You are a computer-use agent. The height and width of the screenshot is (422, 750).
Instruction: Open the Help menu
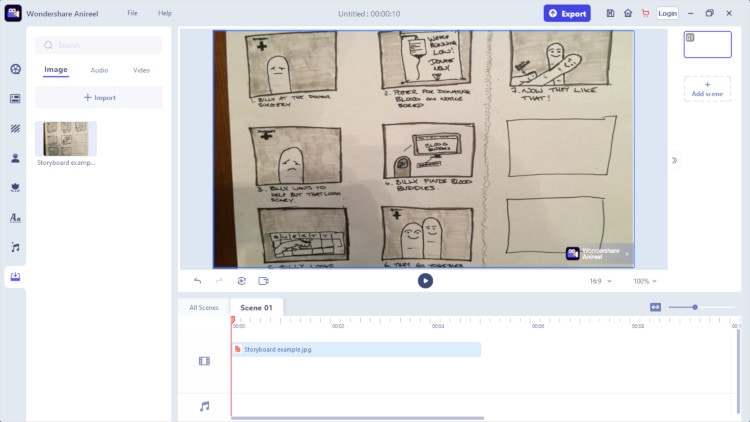click(x=165, y=13)
